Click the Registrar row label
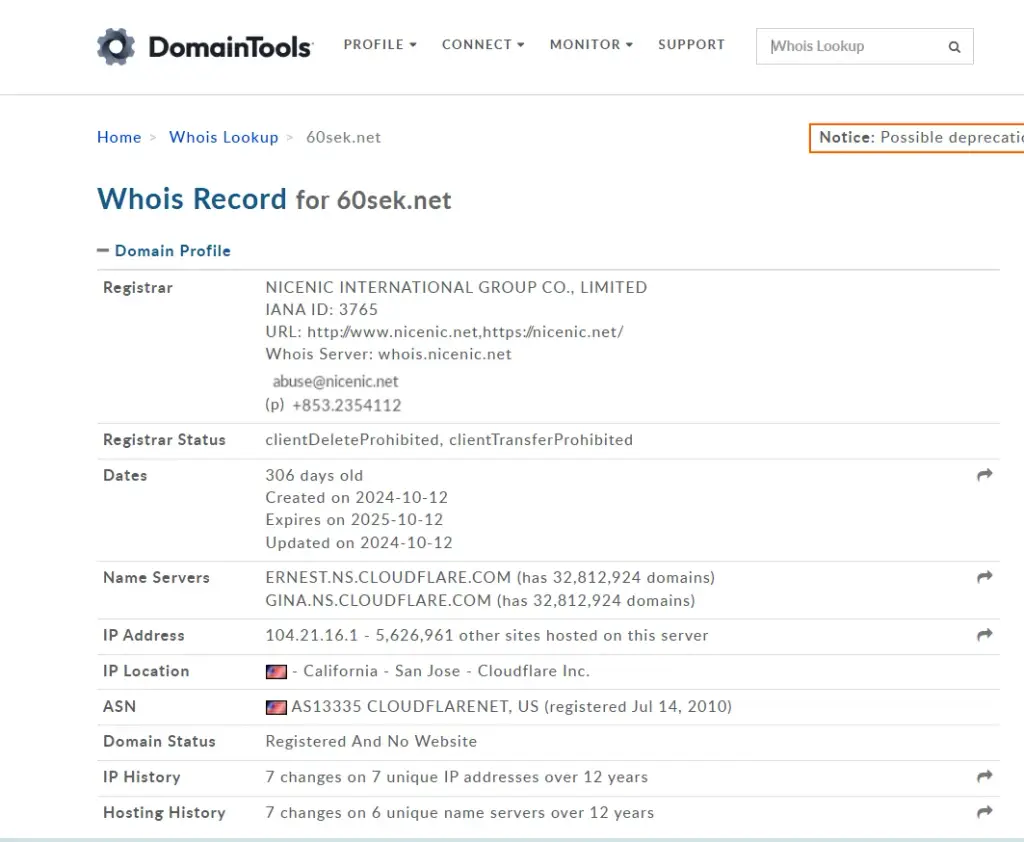 138,287
